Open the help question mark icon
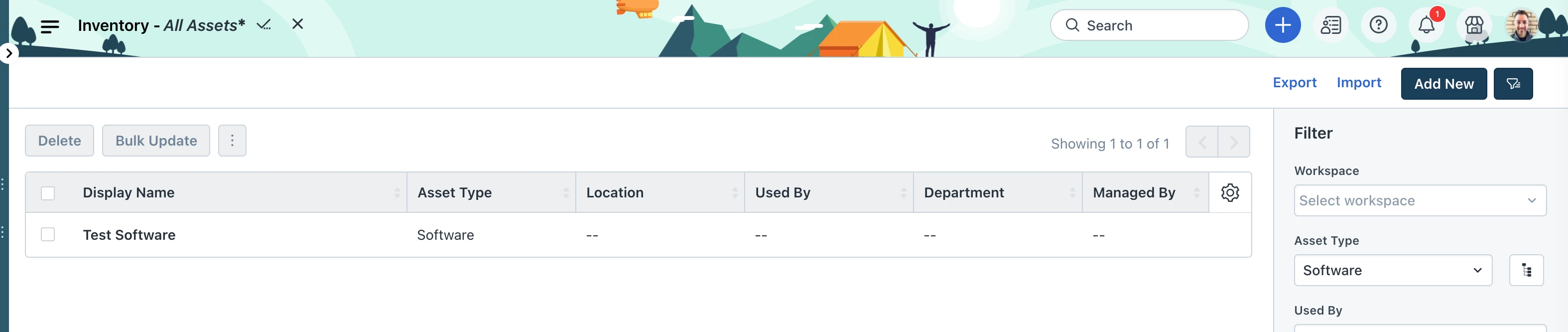The width and height of the screenshot is (1568, 332). (1378, 25)
